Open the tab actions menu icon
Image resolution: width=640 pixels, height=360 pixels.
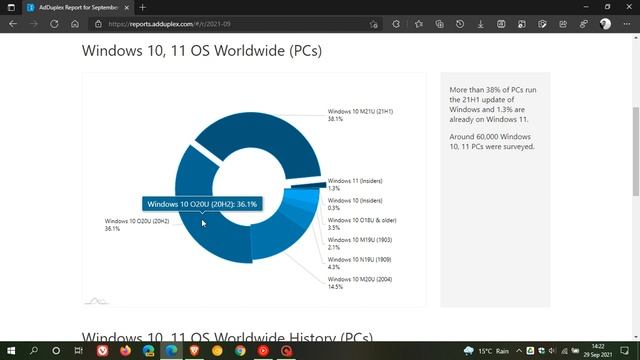tap(11, 7)
